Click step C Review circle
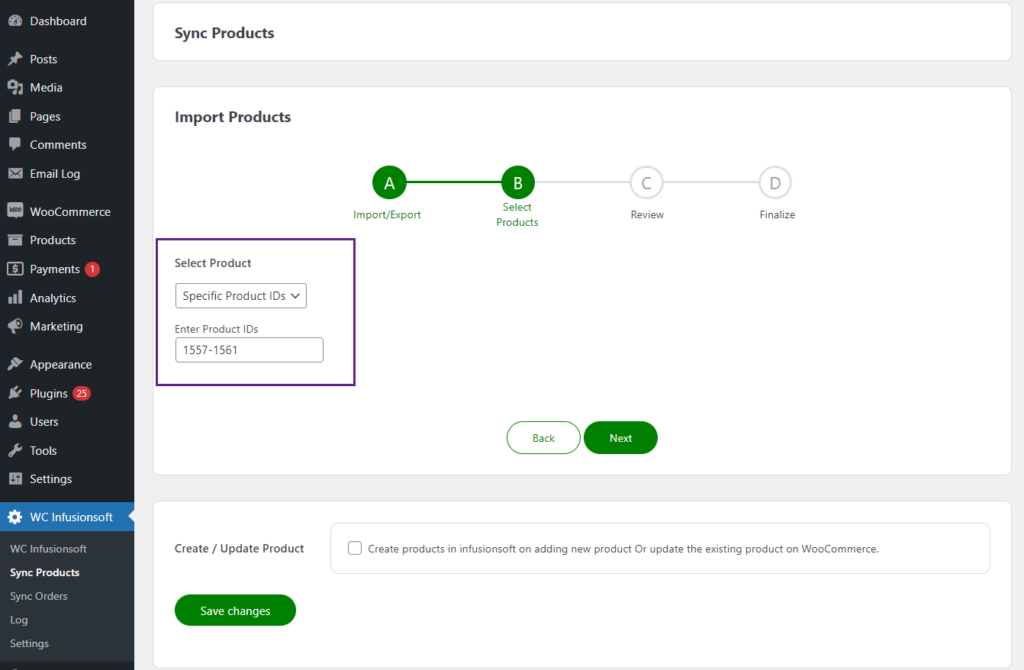The height and width of the screenshot is (670, 1024). click(x=647, y=183)
